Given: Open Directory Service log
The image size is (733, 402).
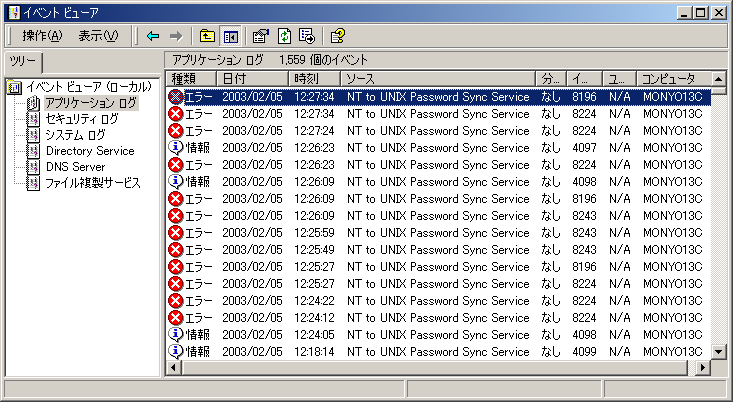Looking at the screenshot, I should (x=90, y=151).
